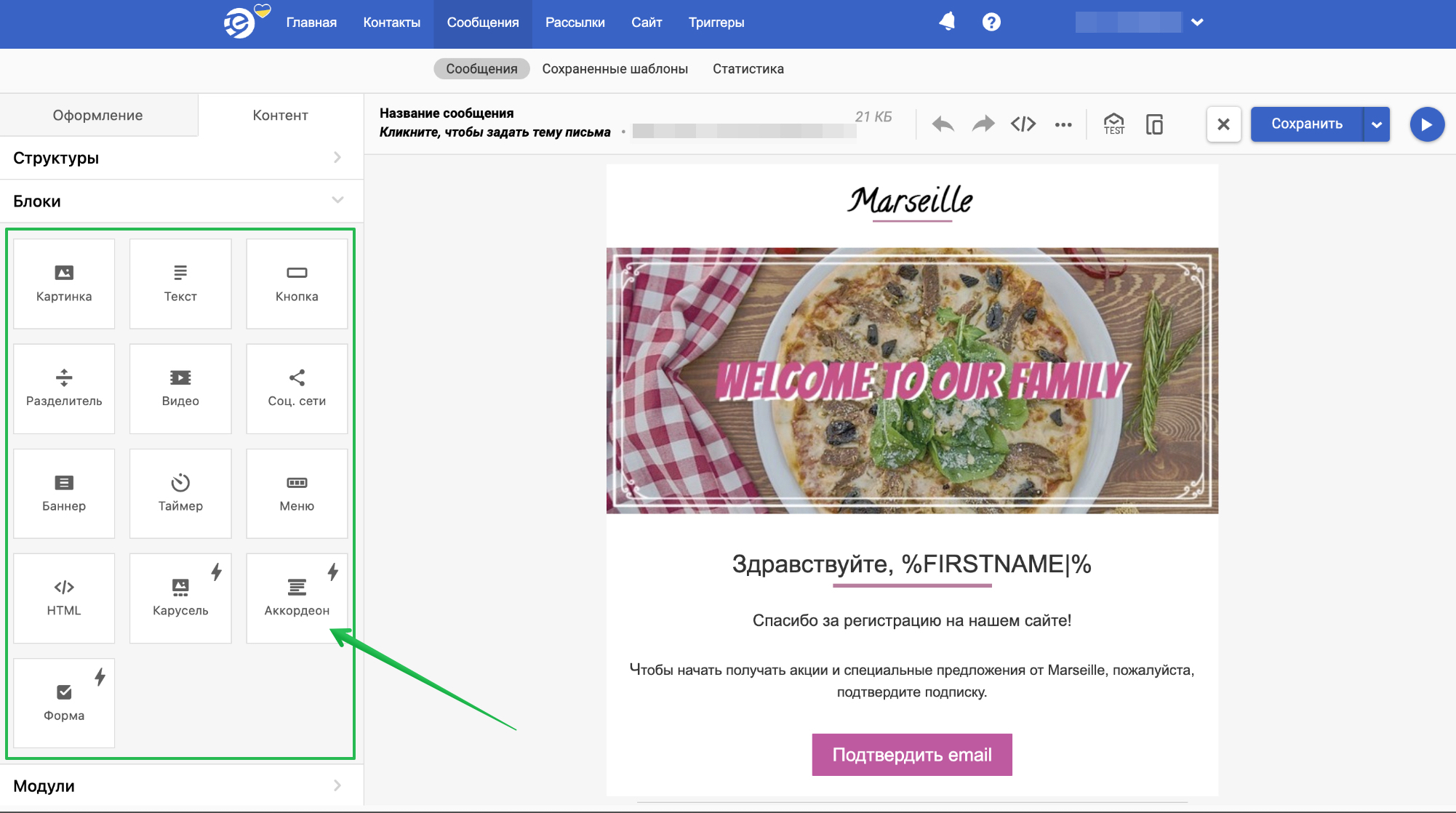Open the Сообщения top menu
The height and width of the screenshot is (813, 1456).
pyautogui.click(x=483, y=23)
